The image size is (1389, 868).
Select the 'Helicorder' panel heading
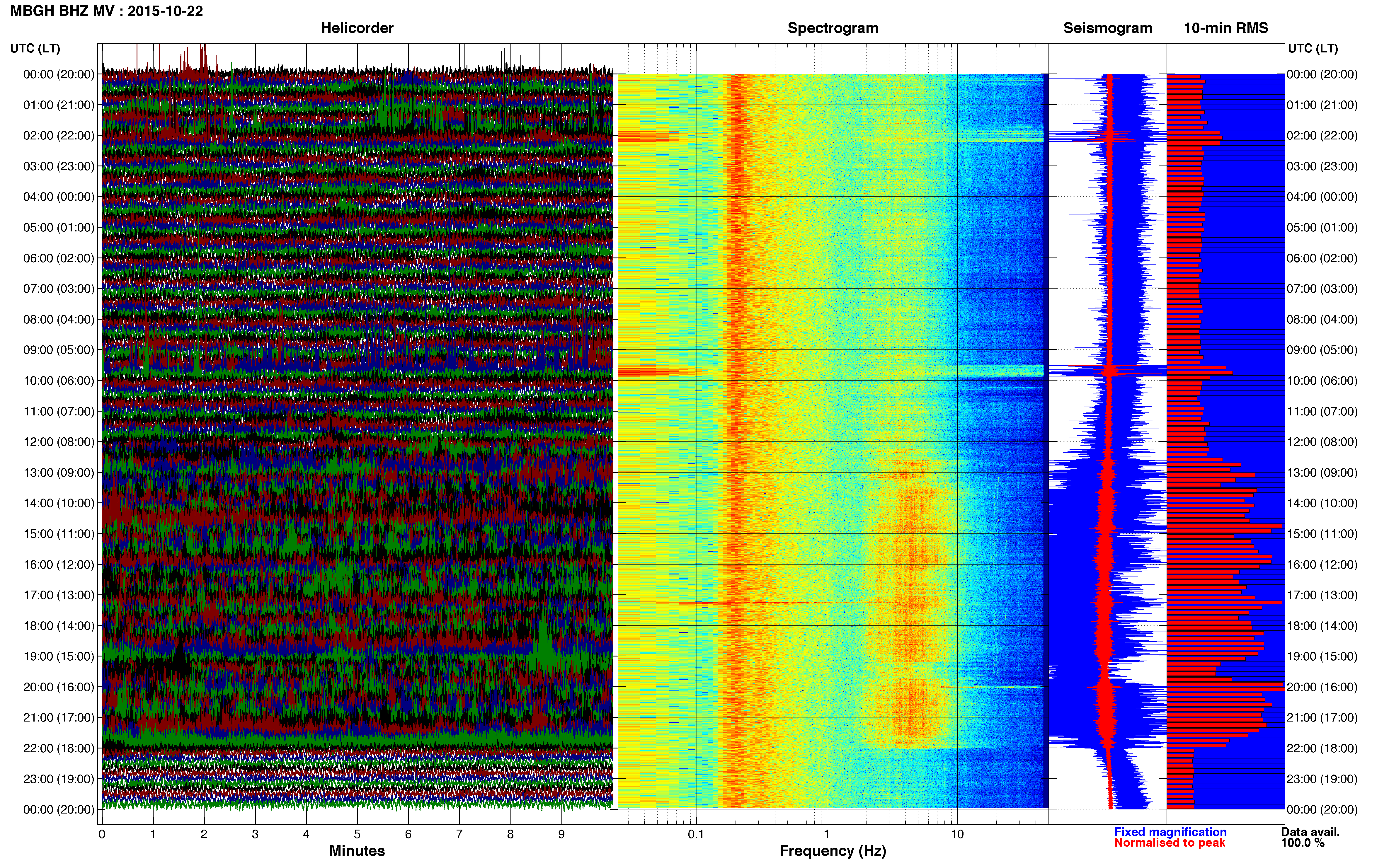(x=357, y=28)
